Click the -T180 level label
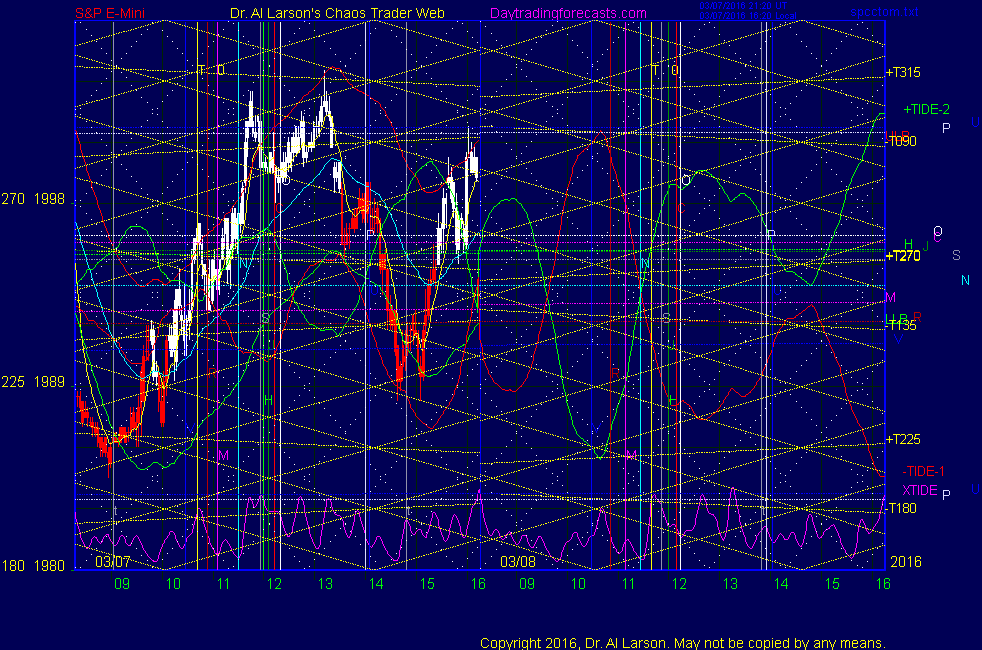 coord(902,508)
